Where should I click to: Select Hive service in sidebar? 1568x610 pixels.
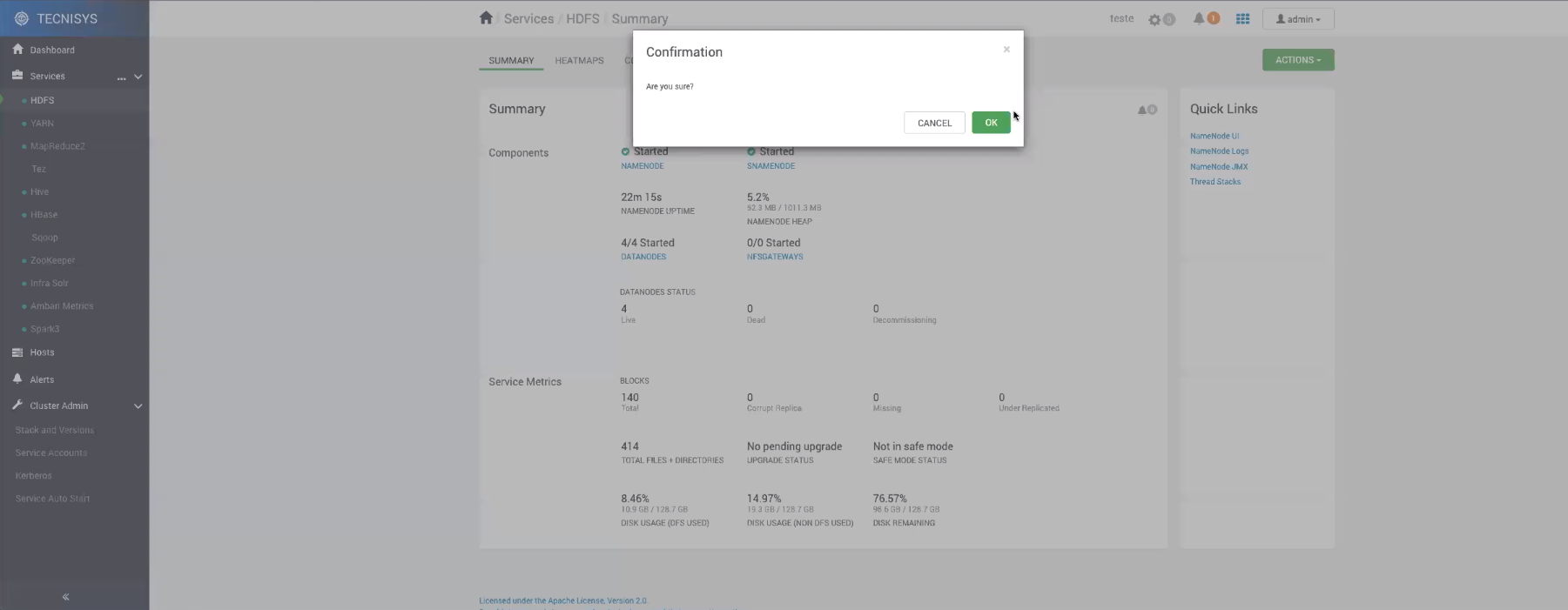click(39, 191)
